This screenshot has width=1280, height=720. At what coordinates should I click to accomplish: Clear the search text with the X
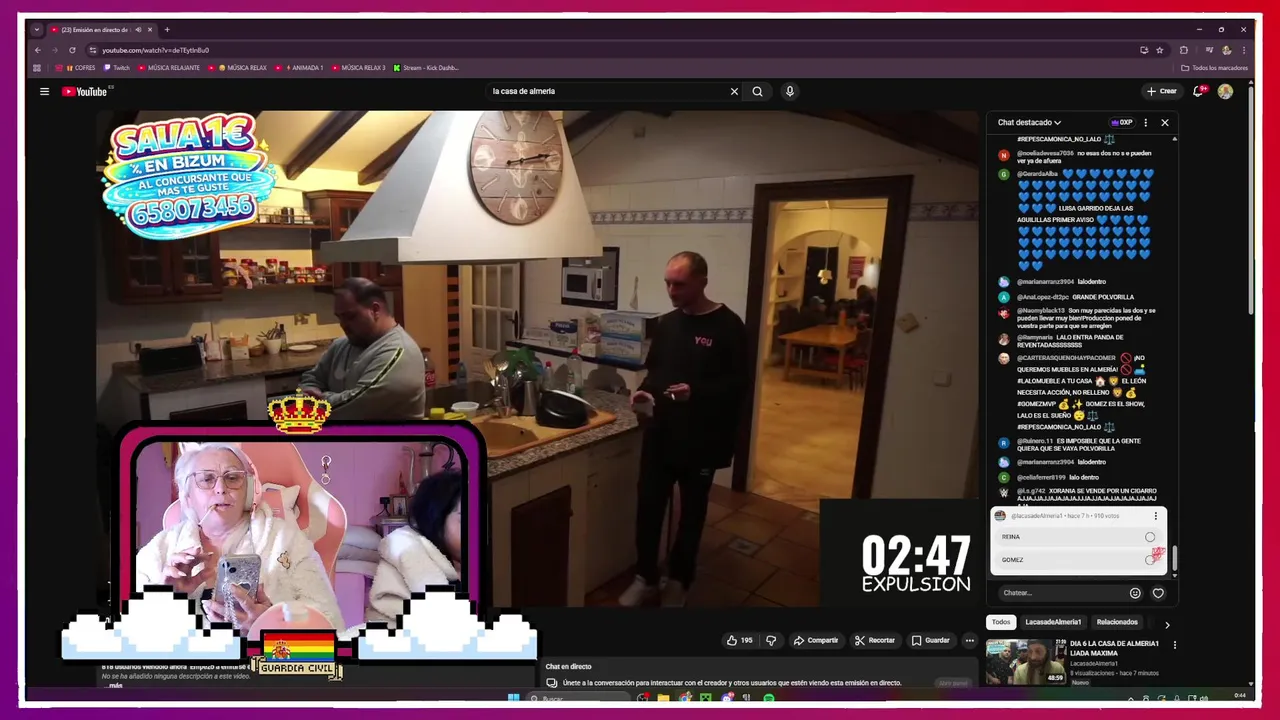coord(734,91)
